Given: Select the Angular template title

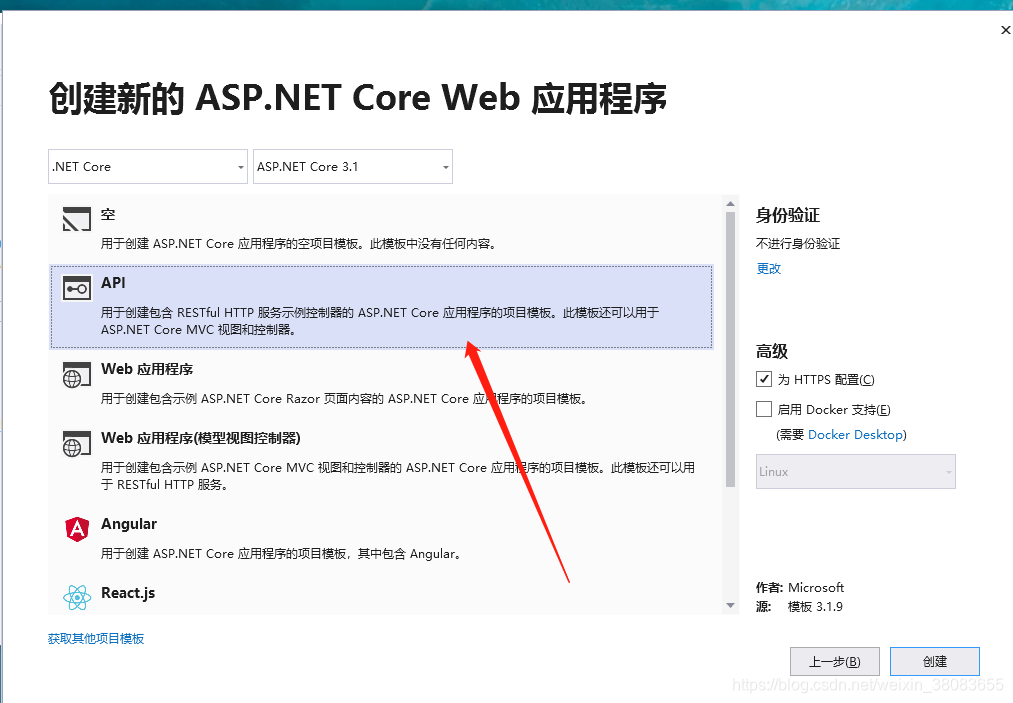Looking at the screenshot, I should [x=129, y=524].
